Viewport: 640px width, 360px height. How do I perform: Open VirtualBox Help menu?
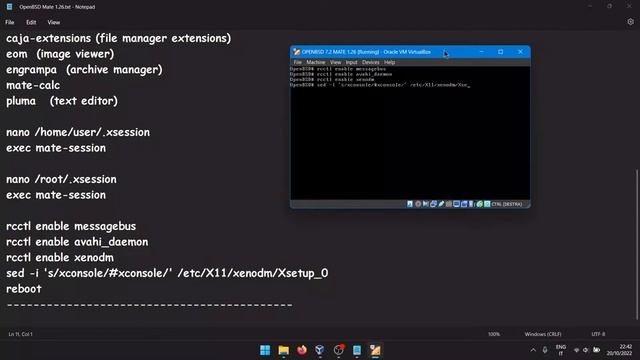389,62
